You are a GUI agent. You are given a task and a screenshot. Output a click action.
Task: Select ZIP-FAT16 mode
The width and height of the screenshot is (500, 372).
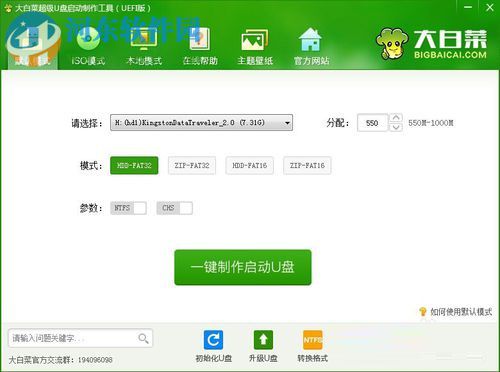click(x=307, y=165)
